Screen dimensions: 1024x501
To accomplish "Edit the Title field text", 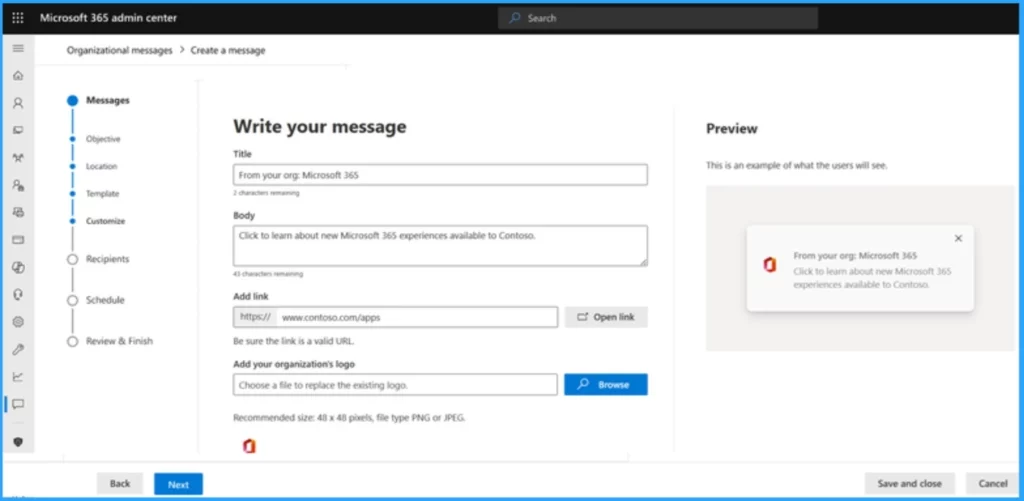I will (440, 175).
